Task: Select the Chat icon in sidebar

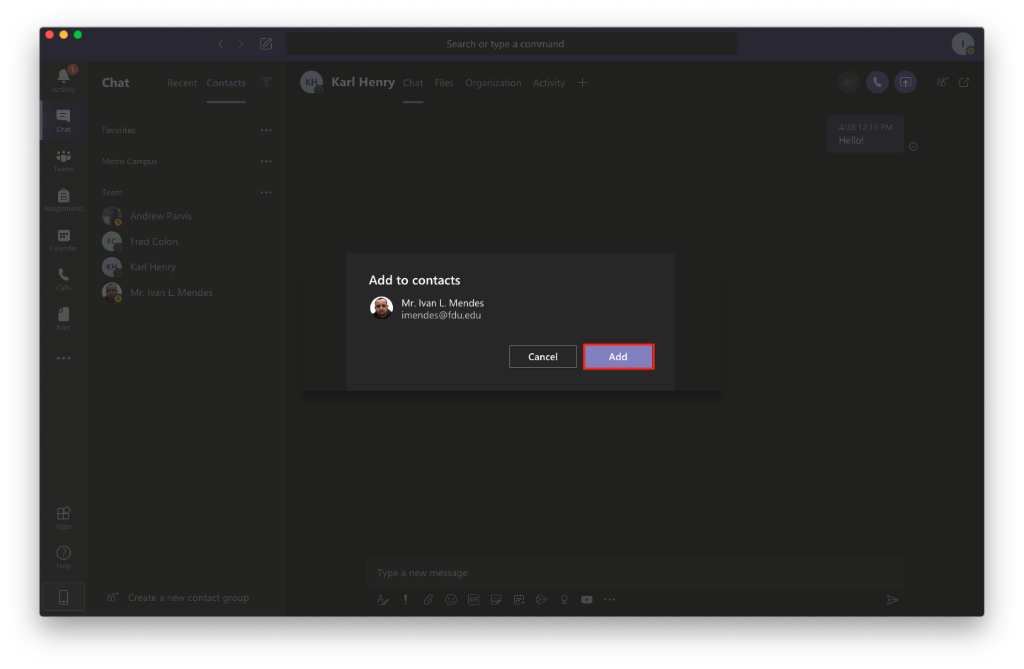Action: [63, 120]
